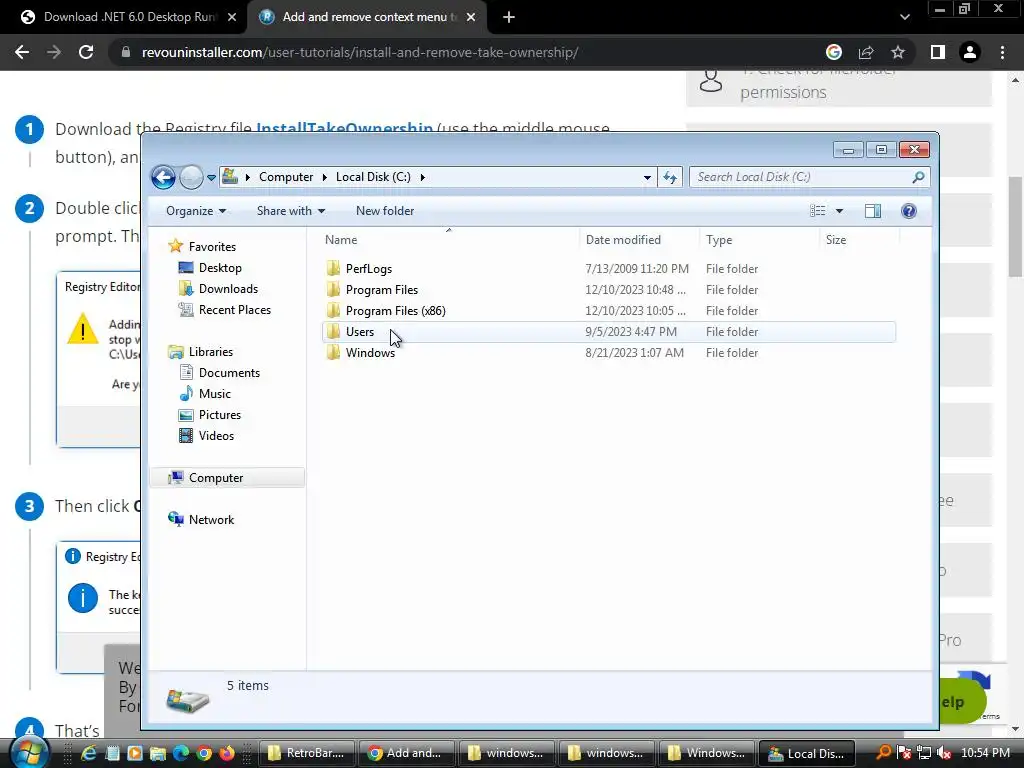Change the view using the view icon
The width and height of the screenshot is (1024, 768).
coord(818,210)
